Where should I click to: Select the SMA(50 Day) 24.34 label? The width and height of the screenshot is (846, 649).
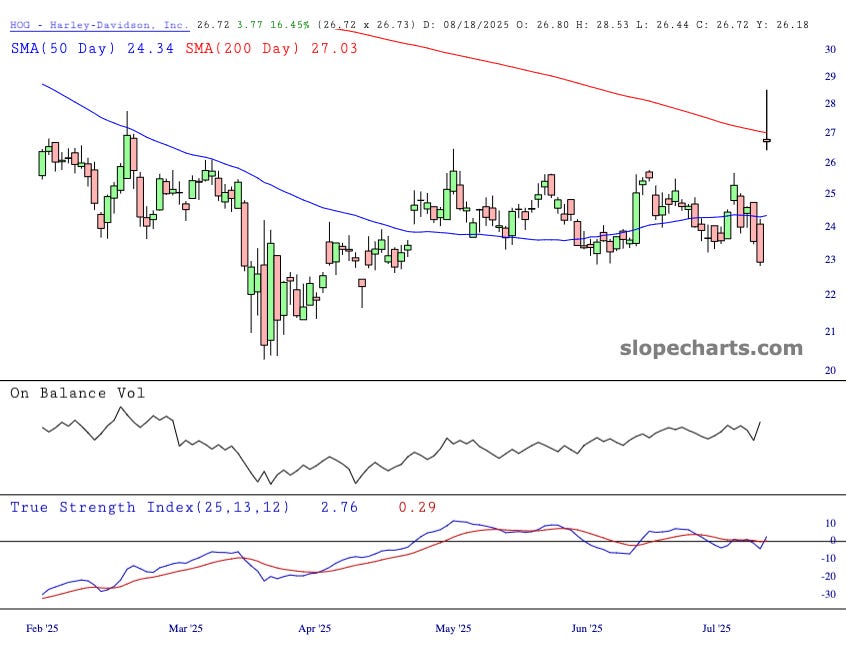[92, 49]
